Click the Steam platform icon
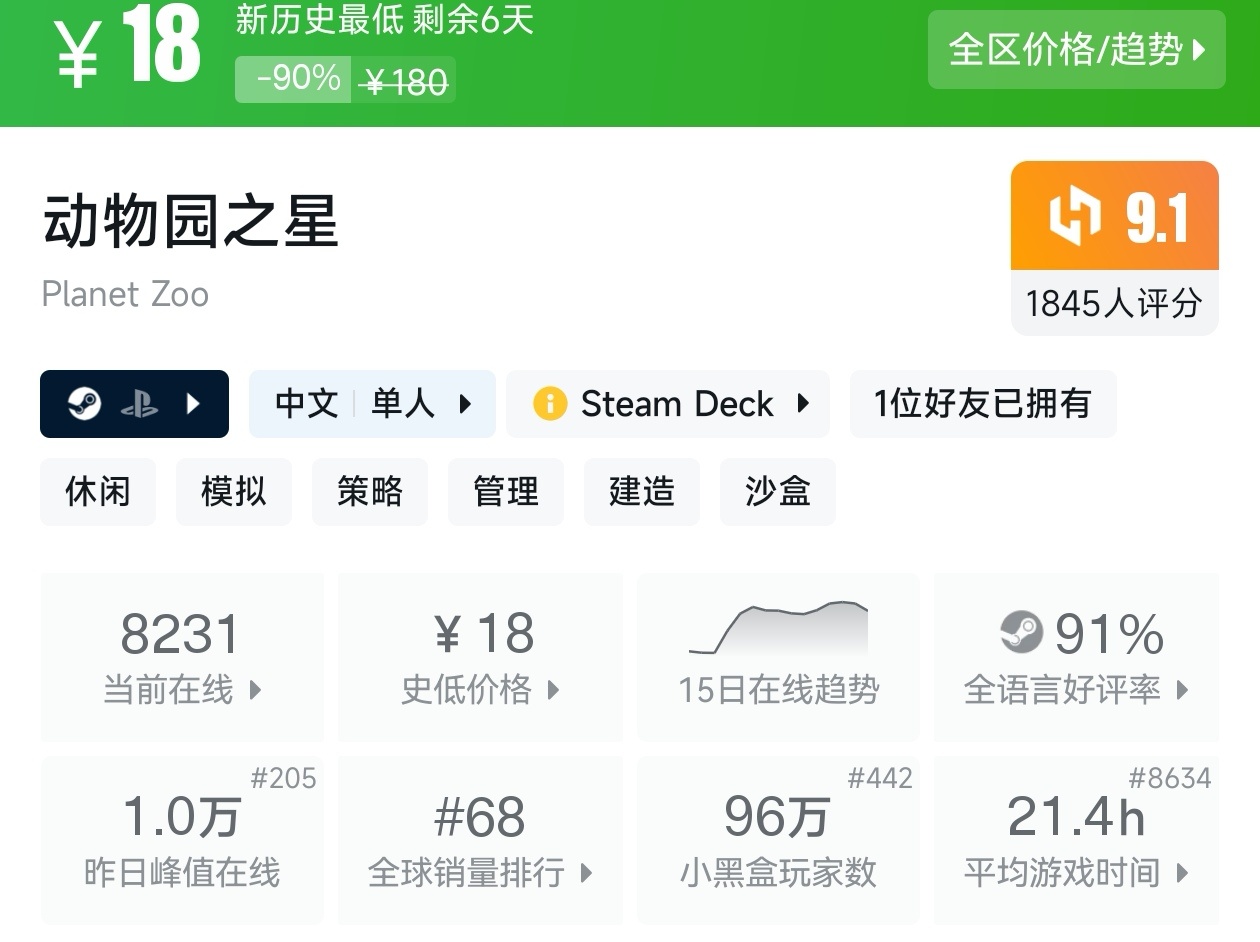 click(x=84, y=404)
